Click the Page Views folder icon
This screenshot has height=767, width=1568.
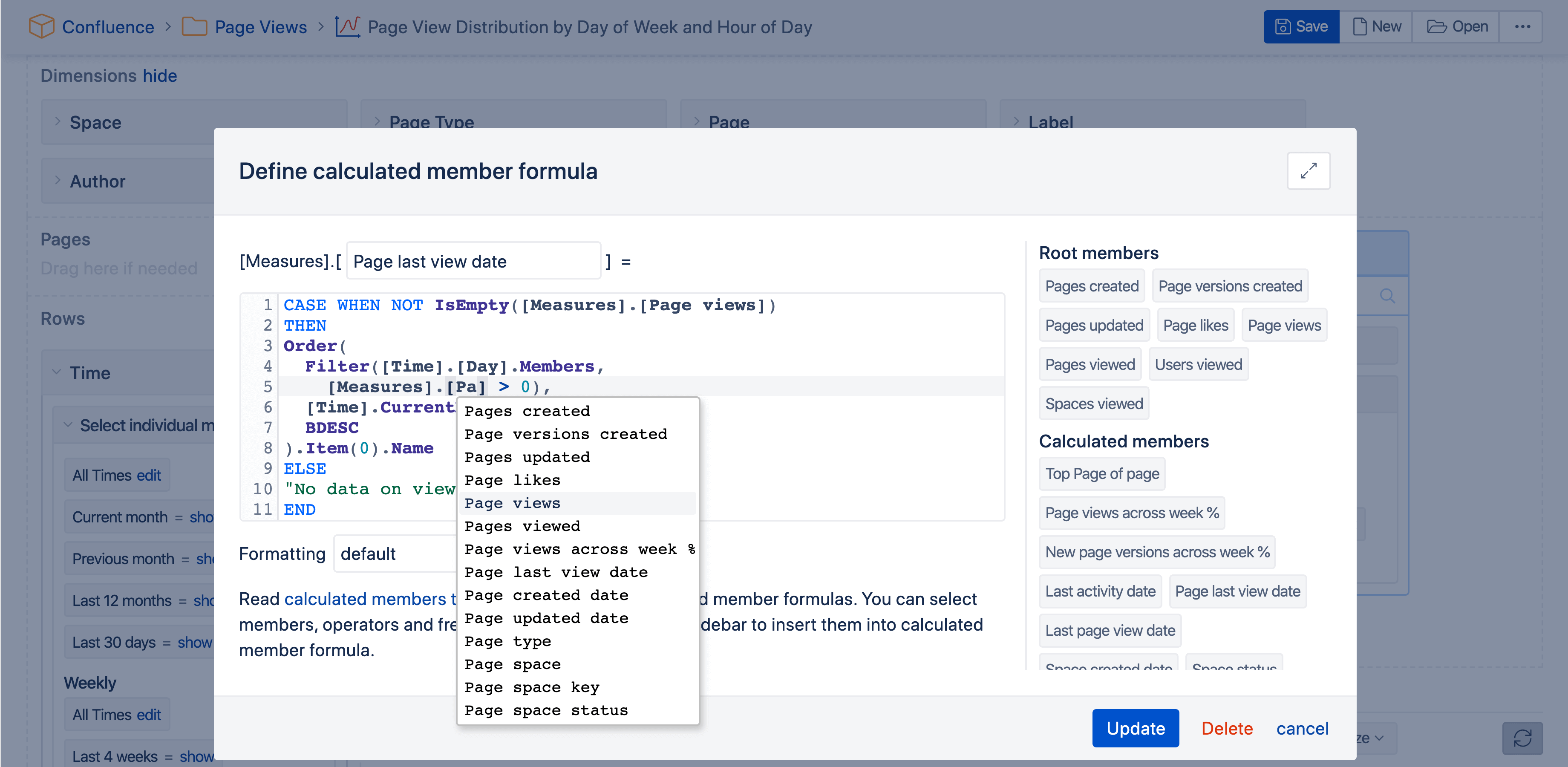tap(194, 27)
